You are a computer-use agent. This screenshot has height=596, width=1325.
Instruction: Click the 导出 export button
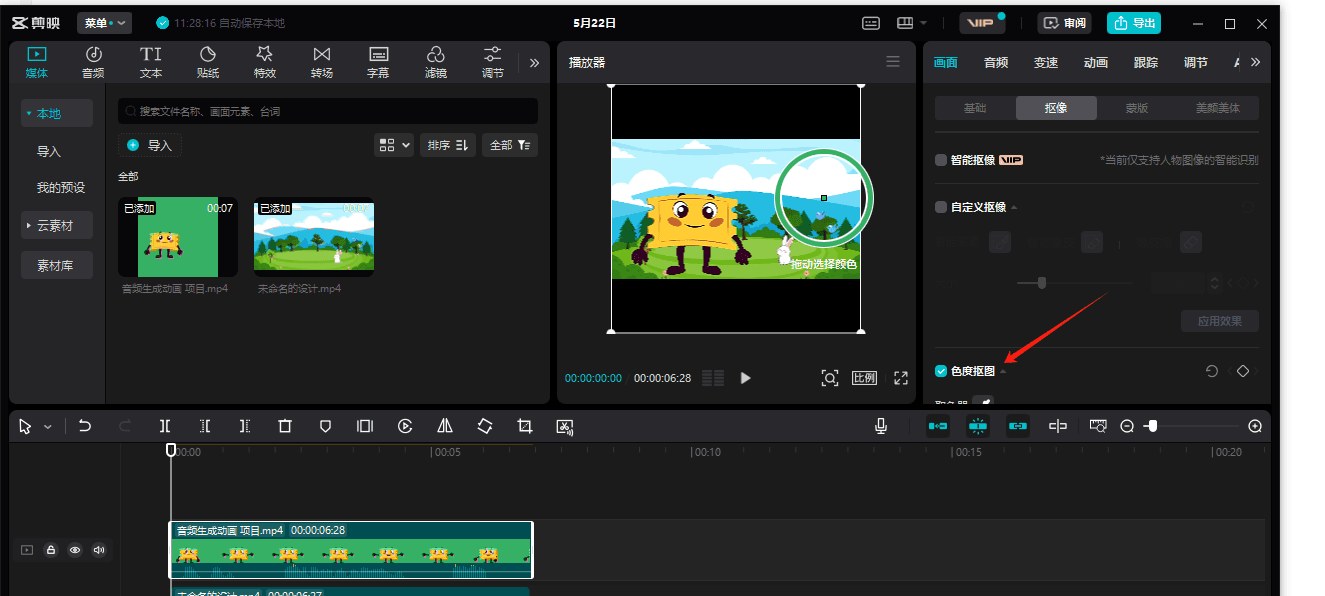[x=1133, y=23]
